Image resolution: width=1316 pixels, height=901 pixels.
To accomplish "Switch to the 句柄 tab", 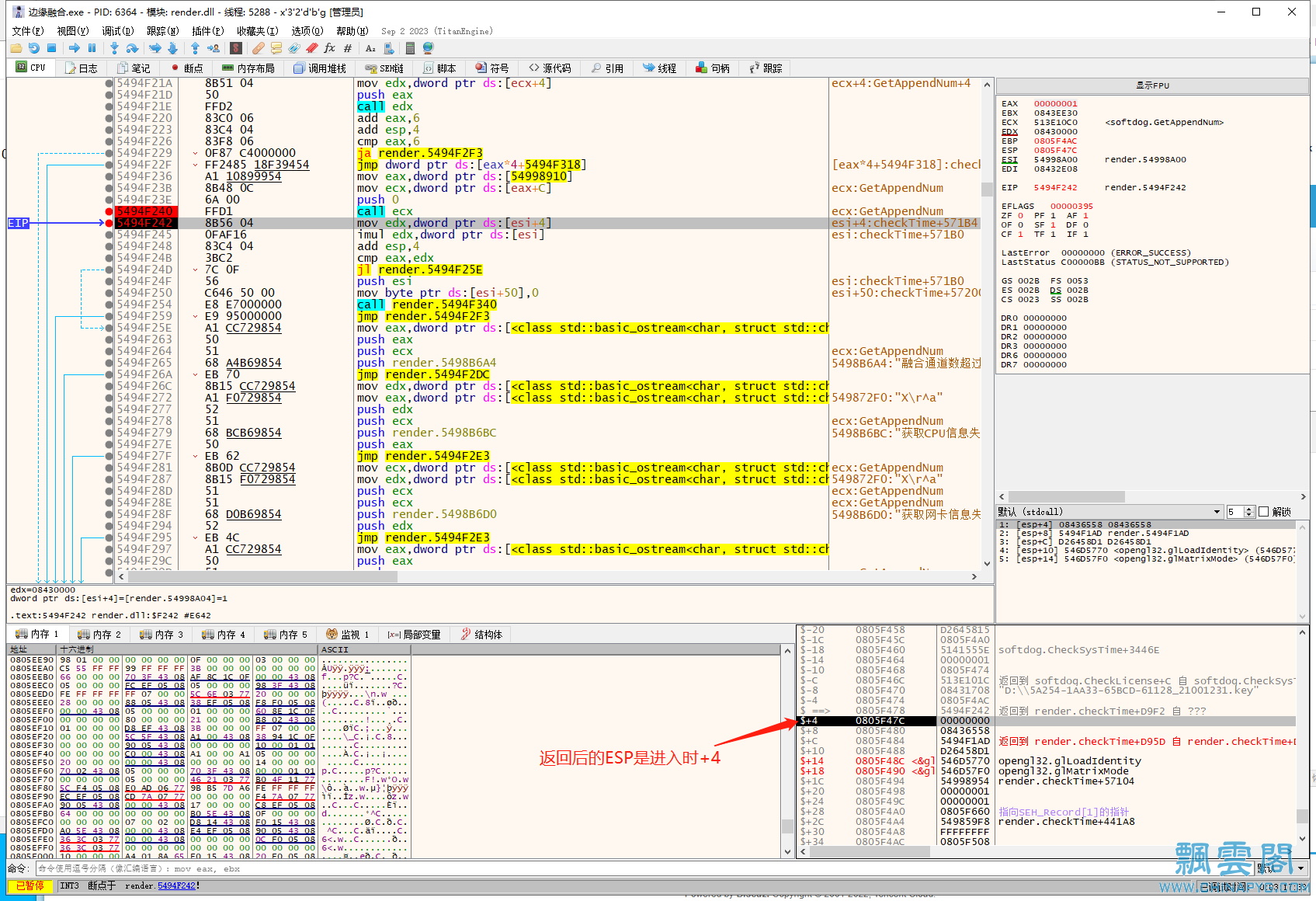I will 713,68.
